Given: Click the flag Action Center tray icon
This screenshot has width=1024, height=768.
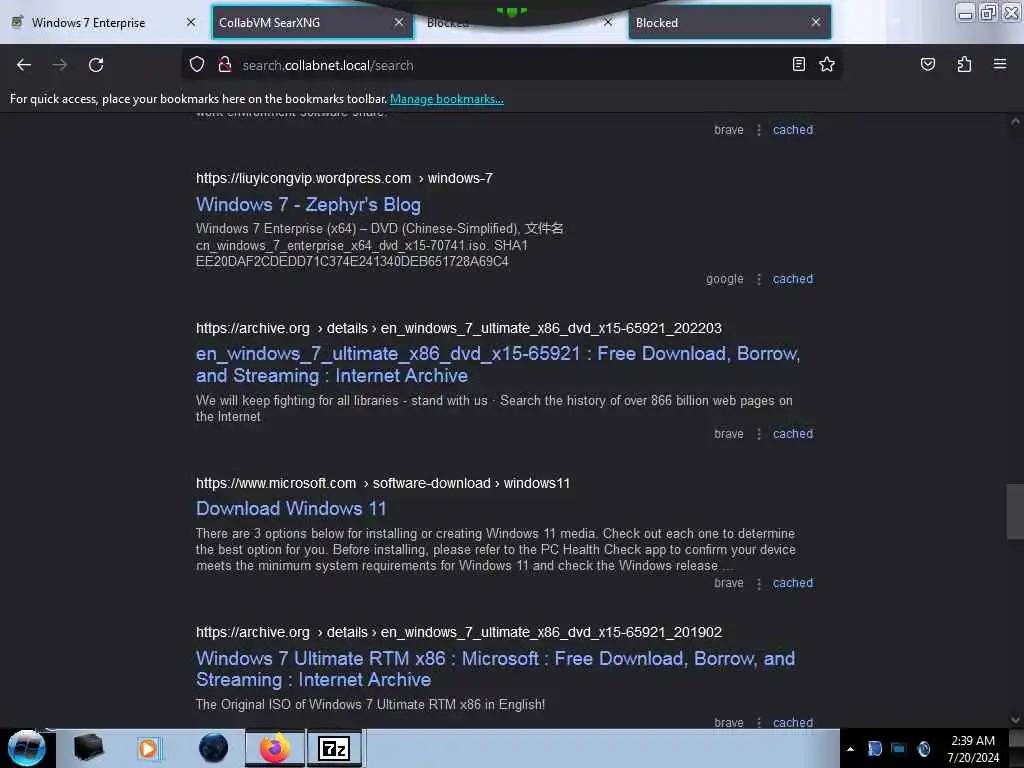Looking at the screenshot, I should 874,748.
